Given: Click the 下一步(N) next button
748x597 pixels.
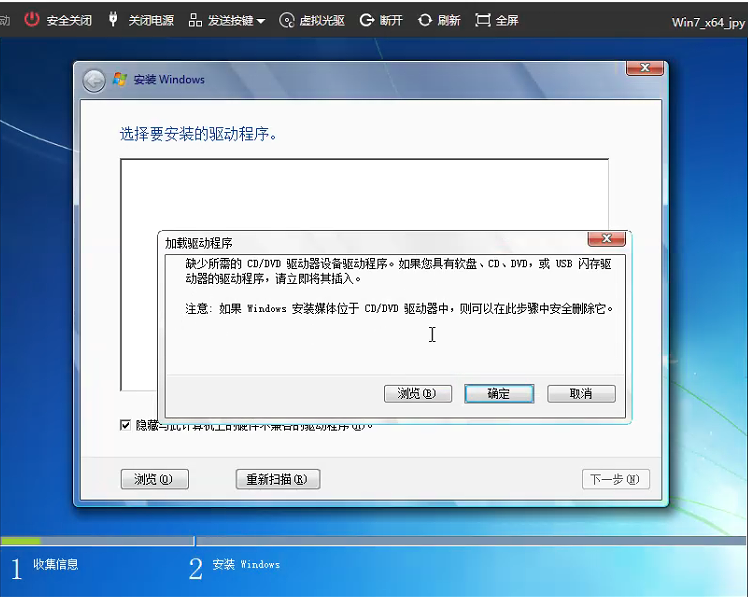Looking at the screenshot, I should [x=615, y=479].
